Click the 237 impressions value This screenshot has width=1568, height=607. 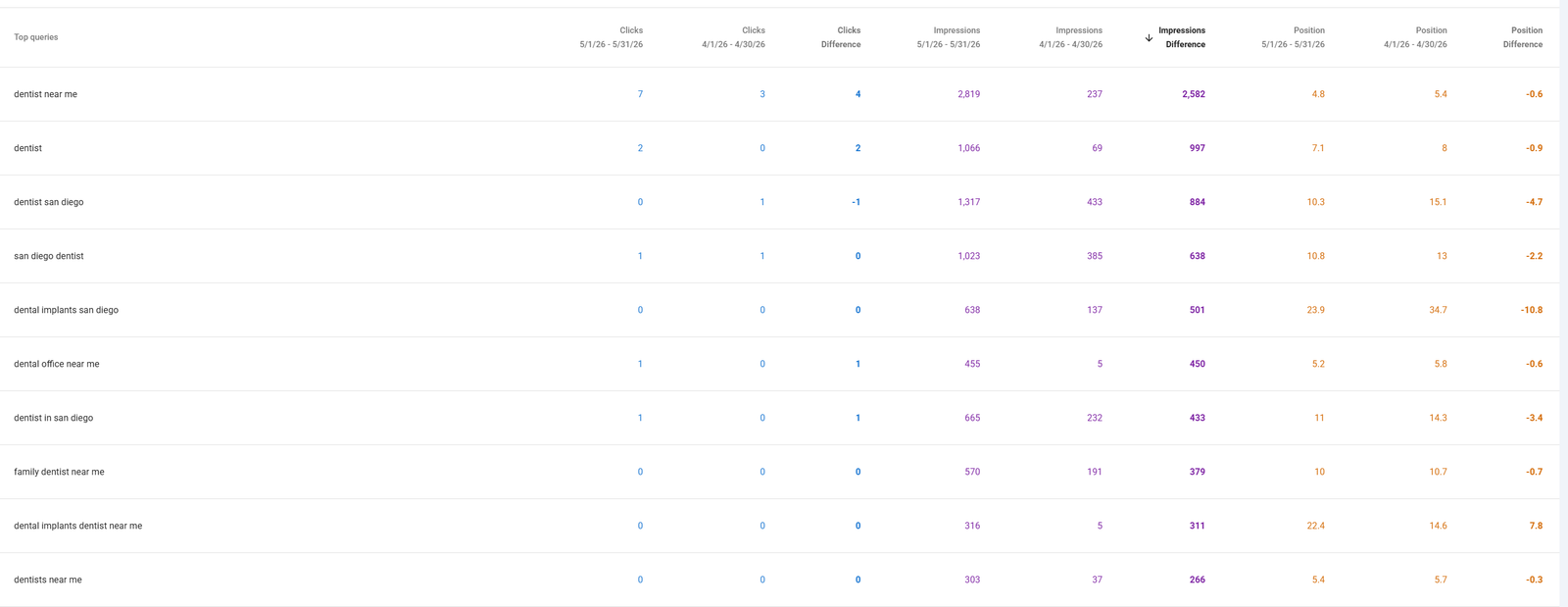1095,94
